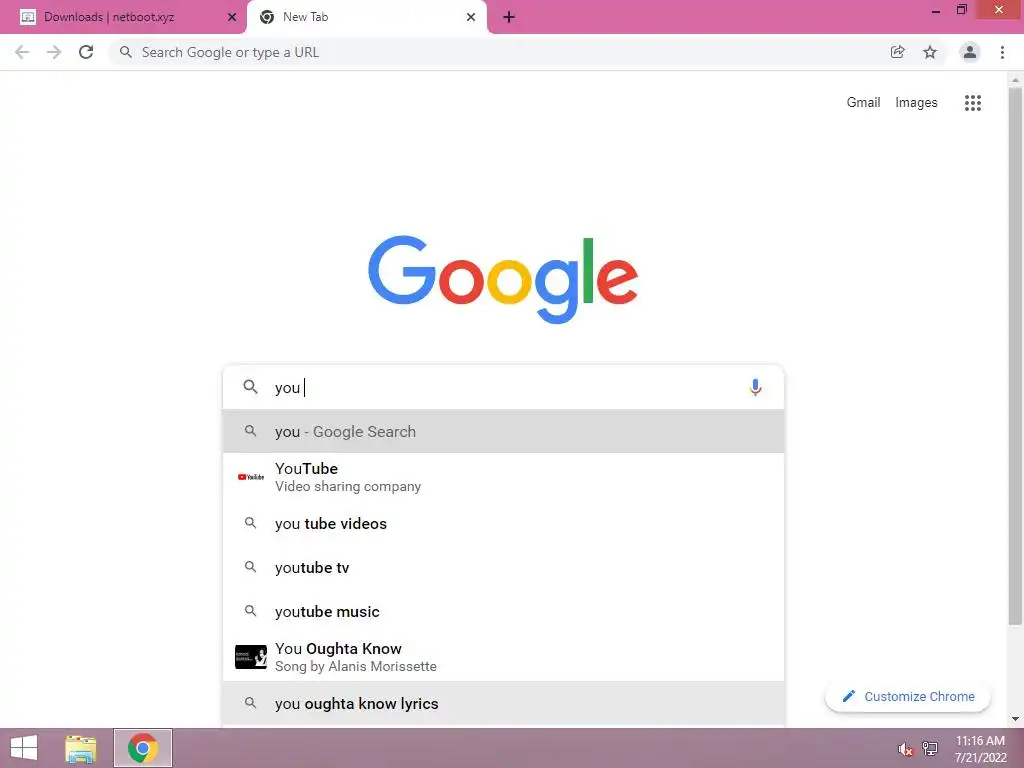
Task: Select the New Tab tab
Action: (x=366, y=17)
